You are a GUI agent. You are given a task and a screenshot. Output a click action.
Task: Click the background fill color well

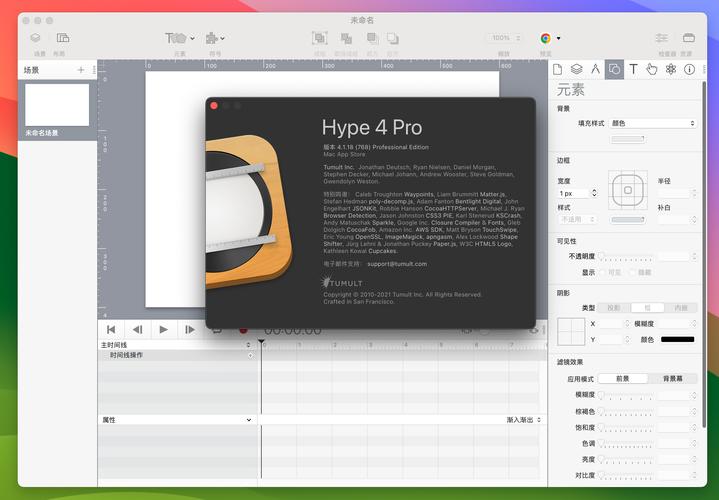pyautogui.click(x=628, y=139)
